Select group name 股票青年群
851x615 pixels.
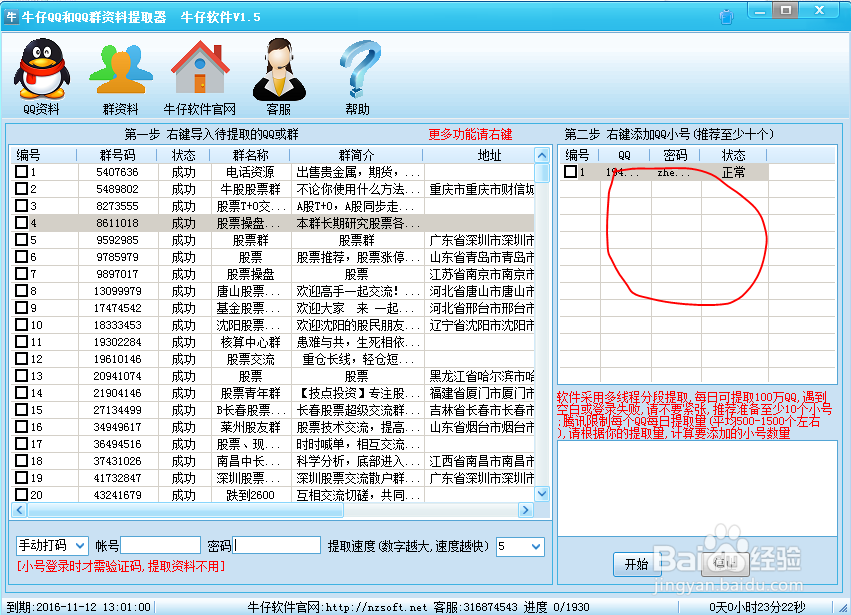(250, 393)
